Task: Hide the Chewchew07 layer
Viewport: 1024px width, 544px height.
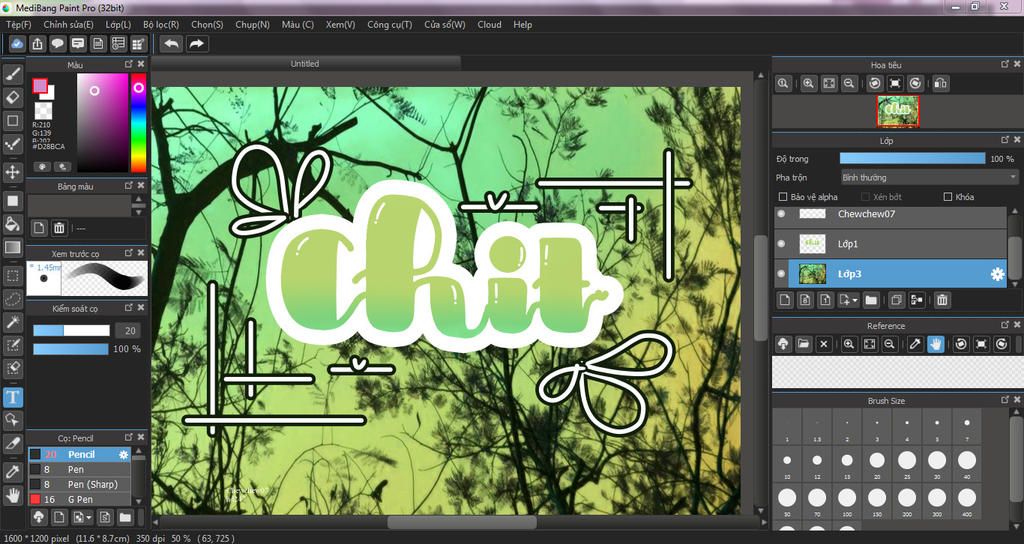Action: (x=782, y=214)
